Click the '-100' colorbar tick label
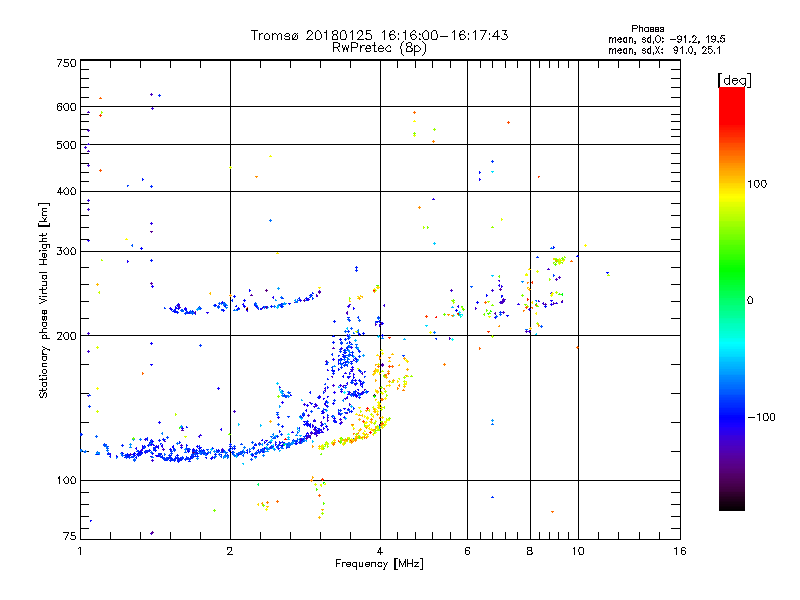 click(761, 417)
